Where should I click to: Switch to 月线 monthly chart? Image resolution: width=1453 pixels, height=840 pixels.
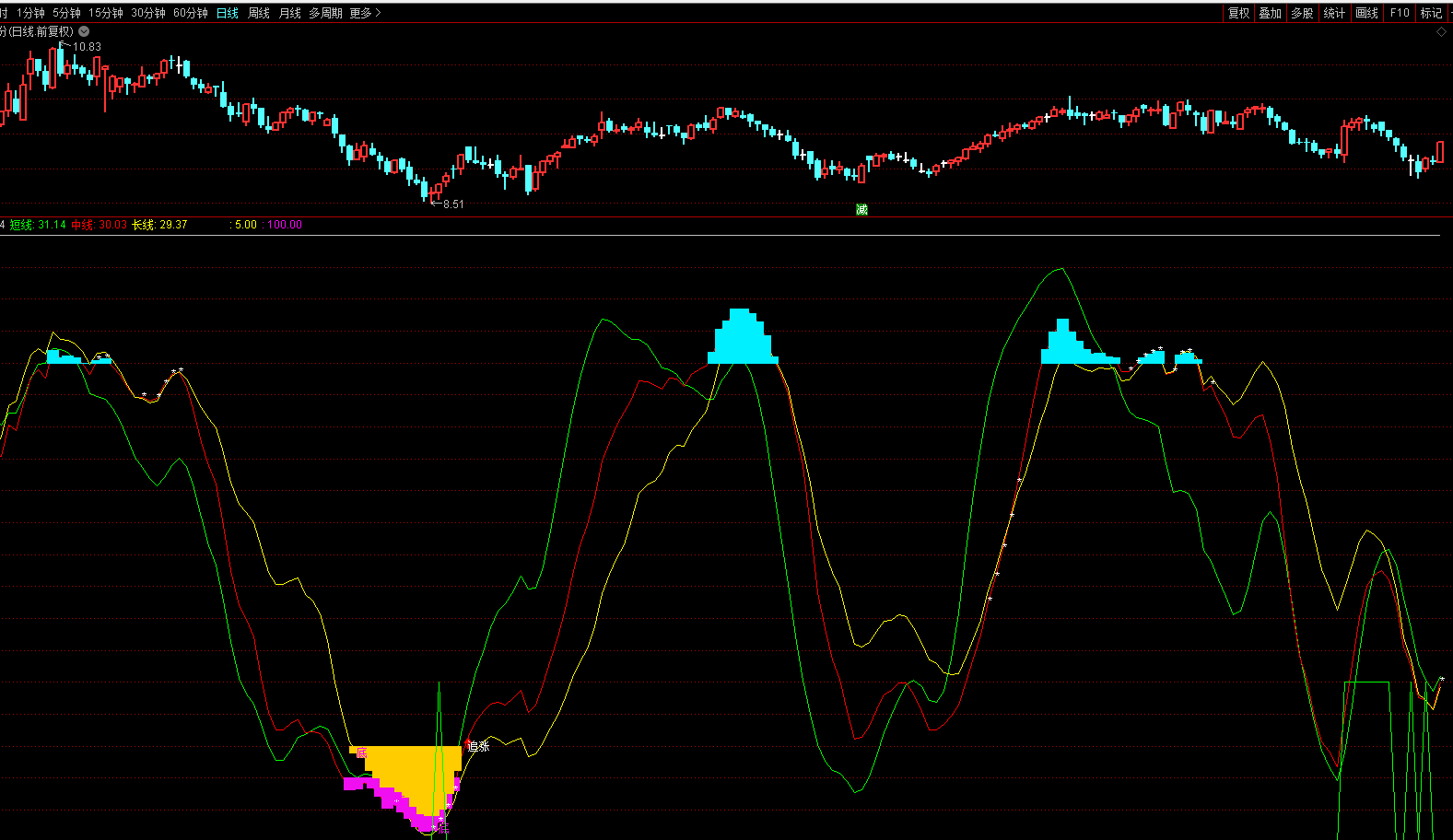[x=290, y=13]
